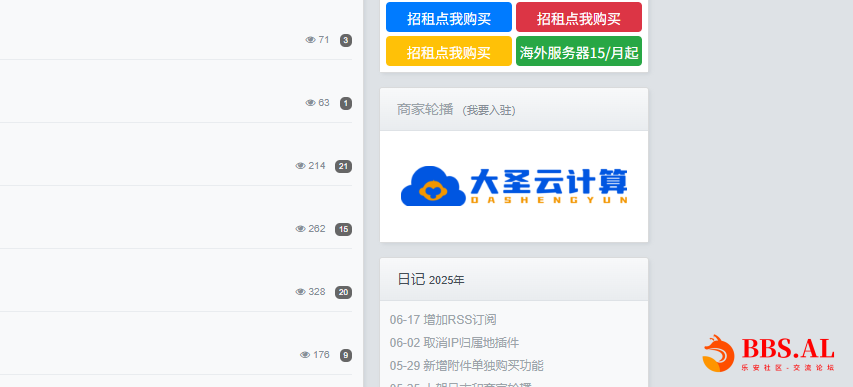Viewport: 853px width, 387px height.
Task: Click the yellow 招租点我购买 button
Action: click(449, 51)
